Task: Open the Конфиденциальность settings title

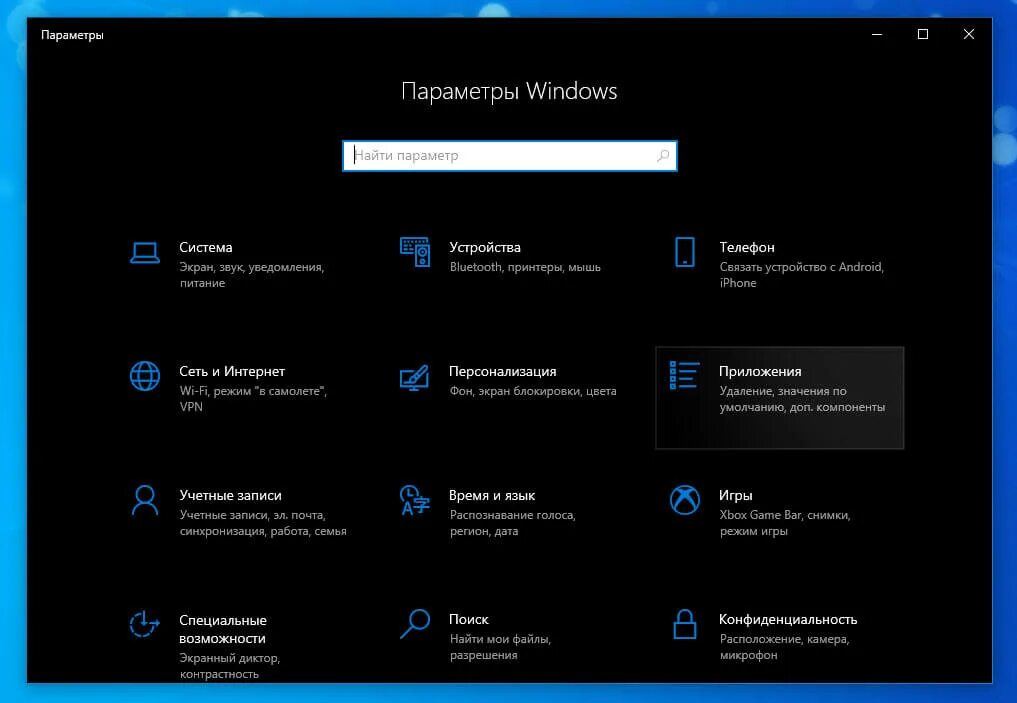Action: [x=788, y=619]
